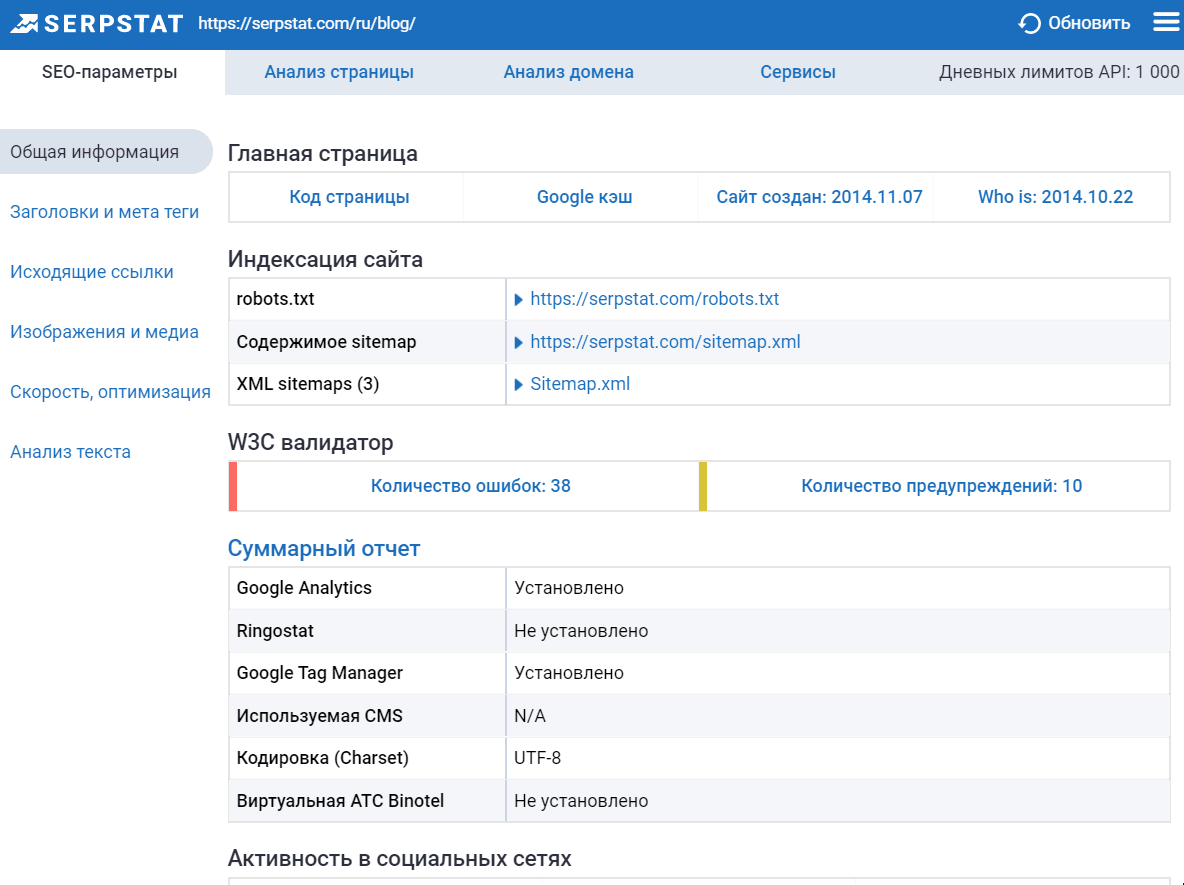Screen dimensions: 1184x885
Task: Go to Заголовки и мета теги section
Action: pos(104,212)
